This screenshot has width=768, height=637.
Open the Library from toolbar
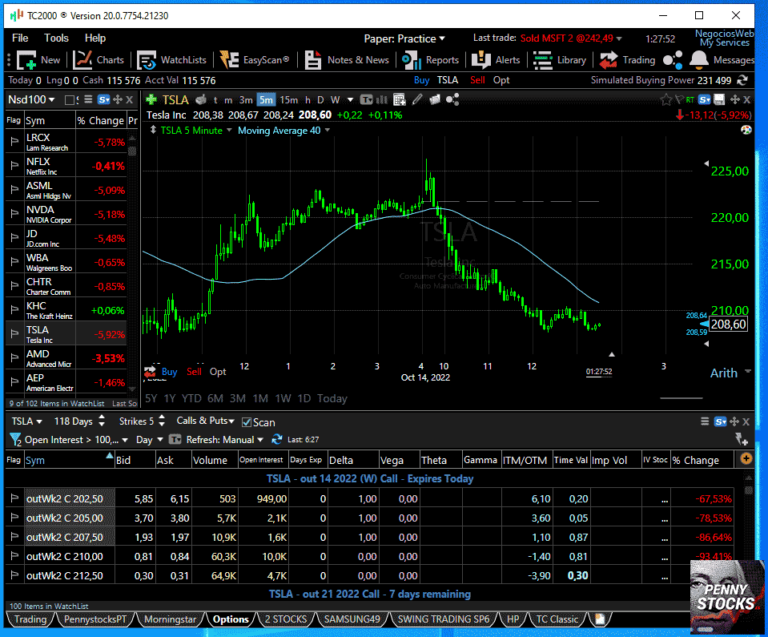pos(560,60)
